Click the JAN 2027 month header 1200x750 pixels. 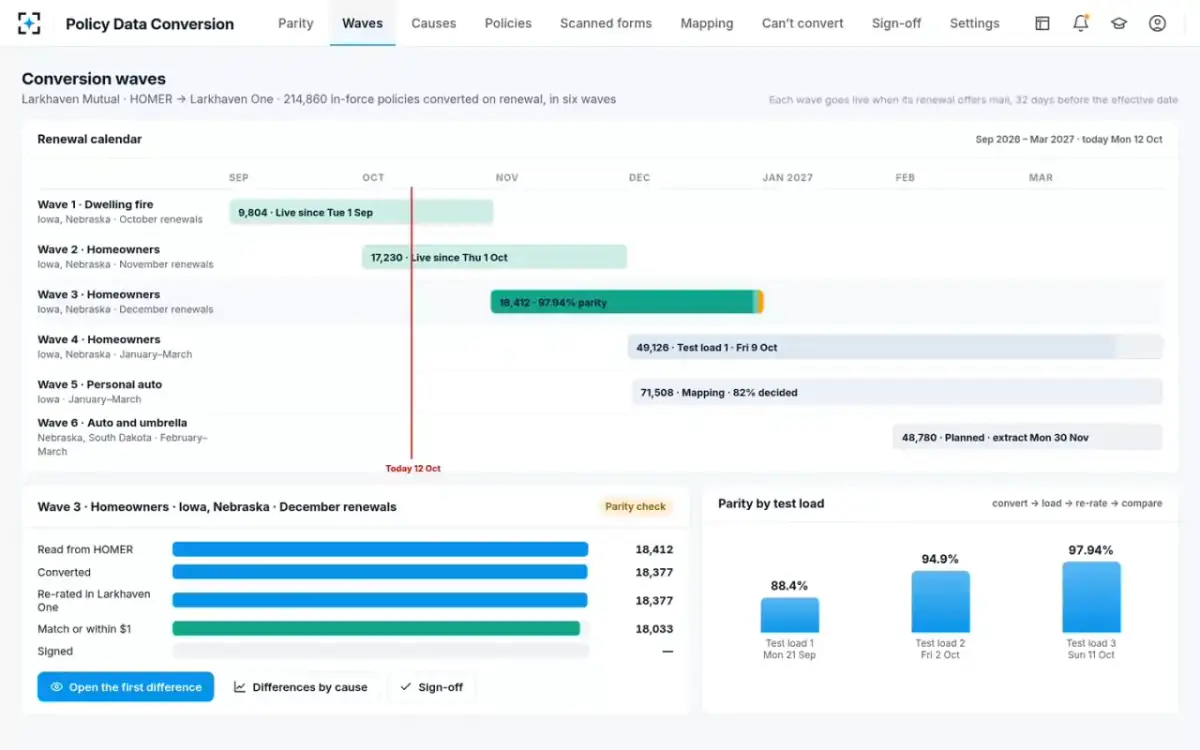[787, 177]
